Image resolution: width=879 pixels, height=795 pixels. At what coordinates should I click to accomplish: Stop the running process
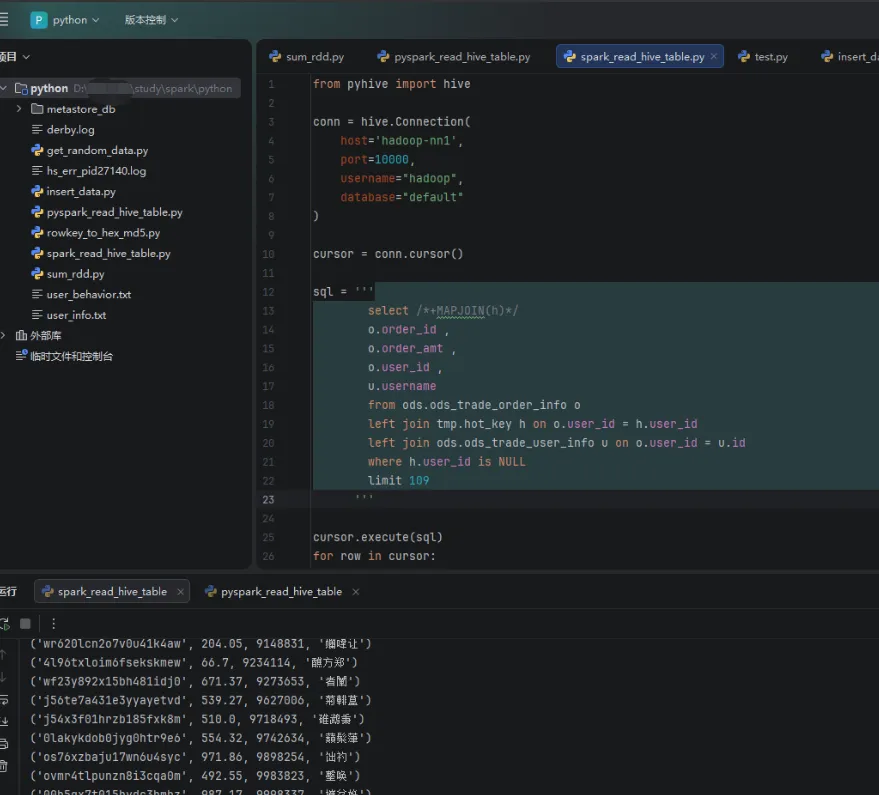25,623
